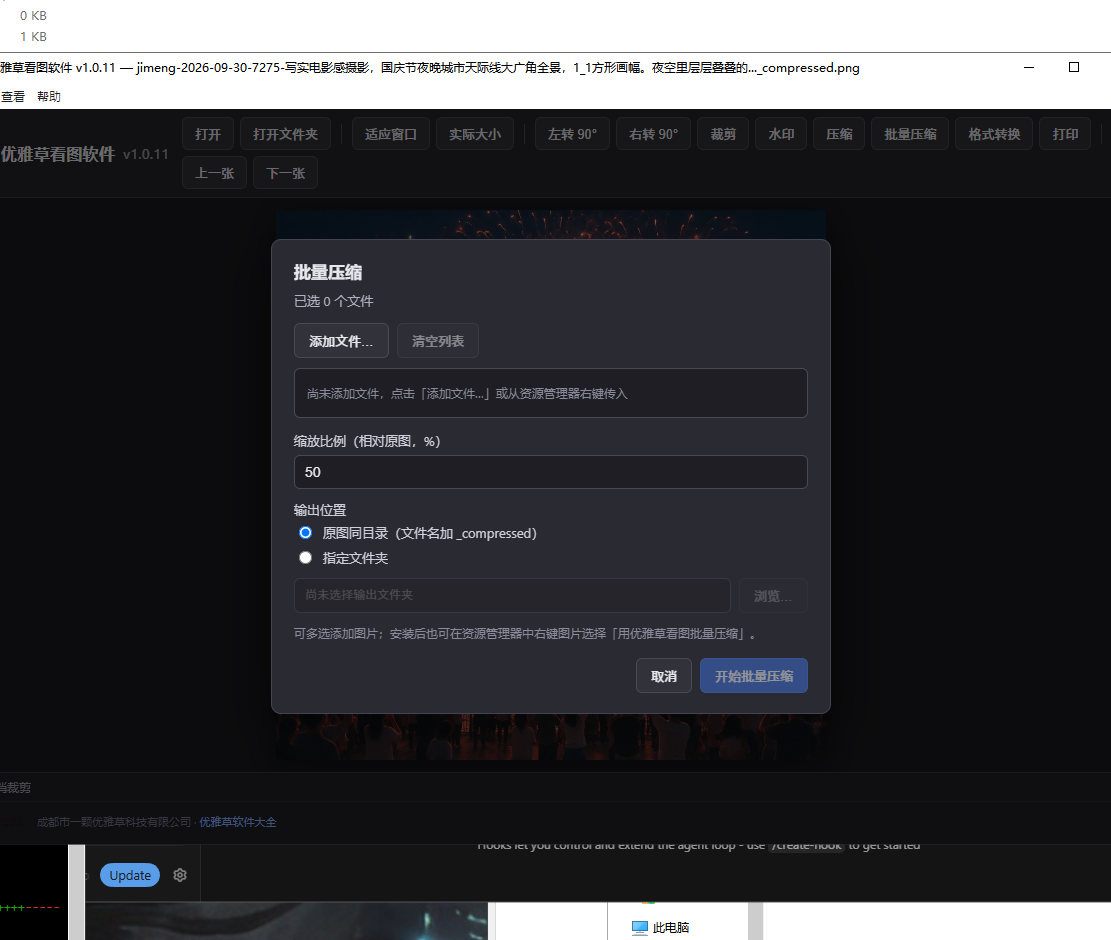This screenshot has width=1111, height=940.
Task: Click the 批量压缩 dialog title
Action: click(328, 272)
